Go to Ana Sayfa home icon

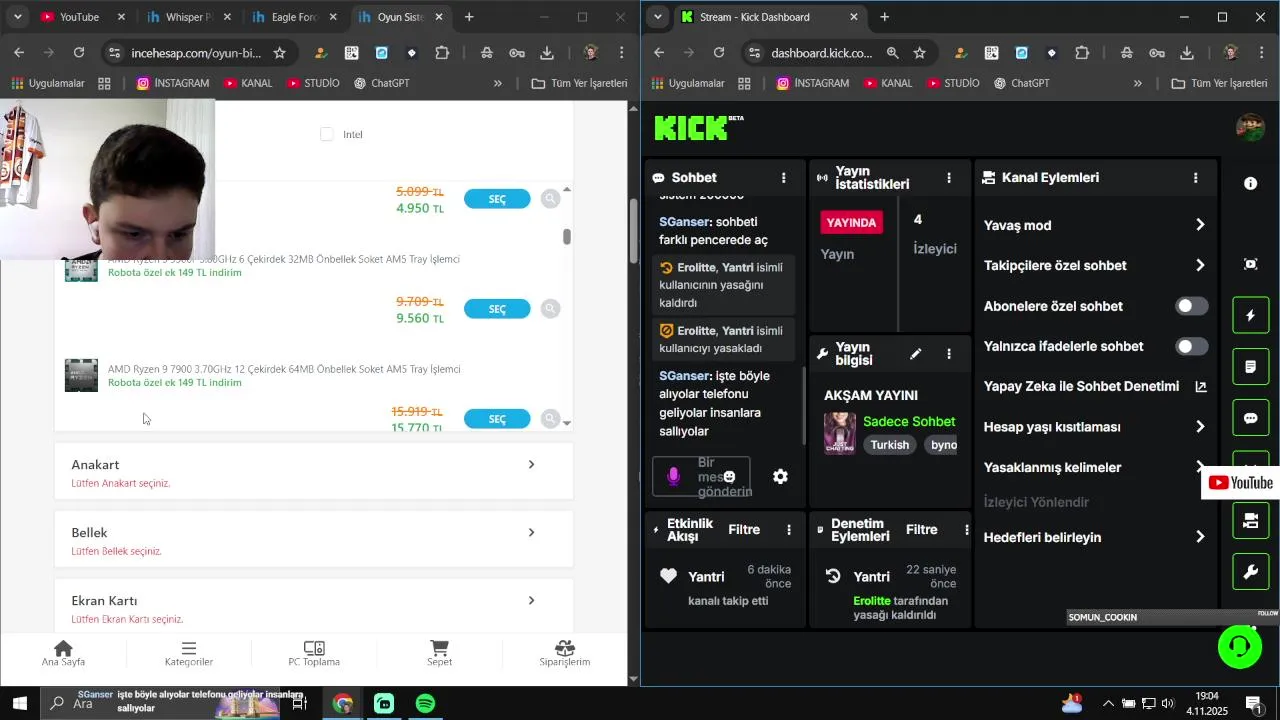click(x=63, y=654)
